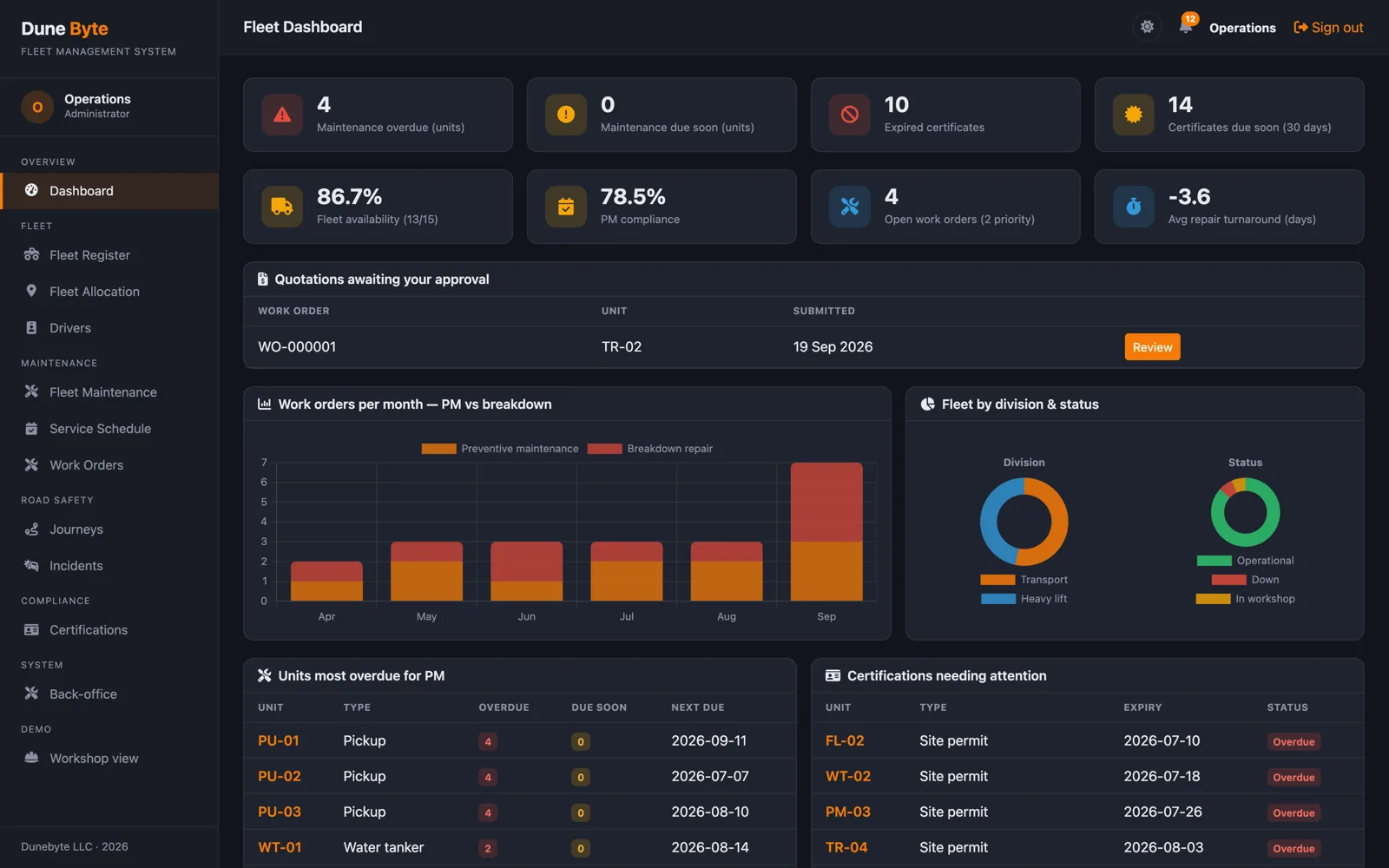1389x868 pixels.
Task: Toggle Breakdown repair legend swatch
Action: 604,449
